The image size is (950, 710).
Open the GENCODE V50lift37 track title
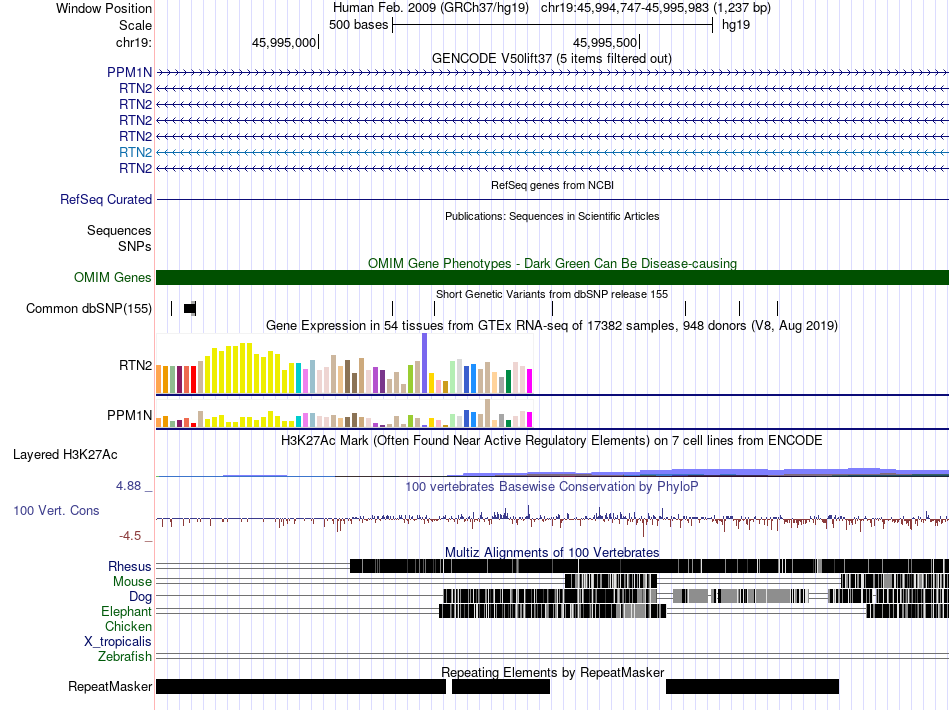551,58
